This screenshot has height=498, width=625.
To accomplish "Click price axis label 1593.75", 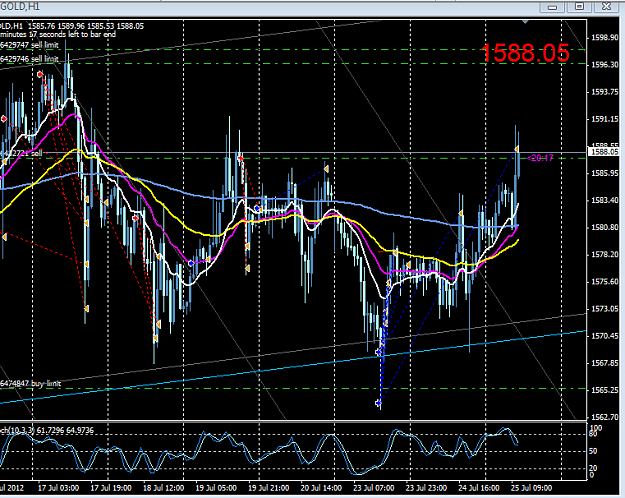I will click(604, 92).
